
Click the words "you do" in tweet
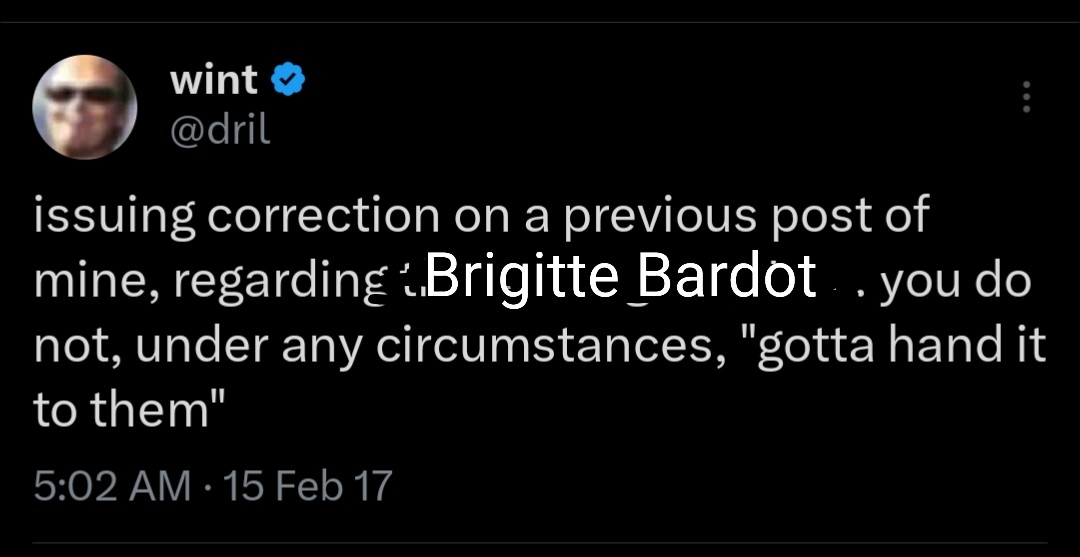956,283
